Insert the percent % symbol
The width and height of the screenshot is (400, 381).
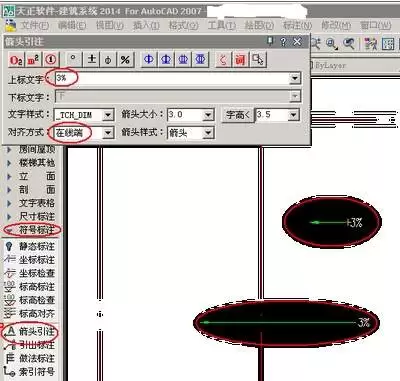(x=125, y=60)
